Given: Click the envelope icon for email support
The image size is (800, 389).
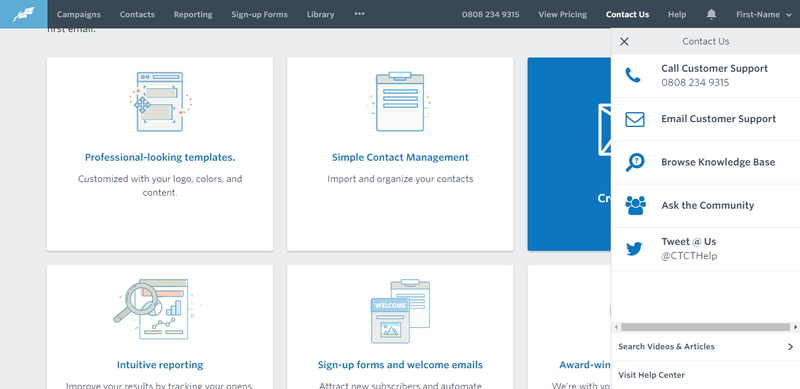Looking at the screenshot, I should pyautogui.click(x=635, y=119).
